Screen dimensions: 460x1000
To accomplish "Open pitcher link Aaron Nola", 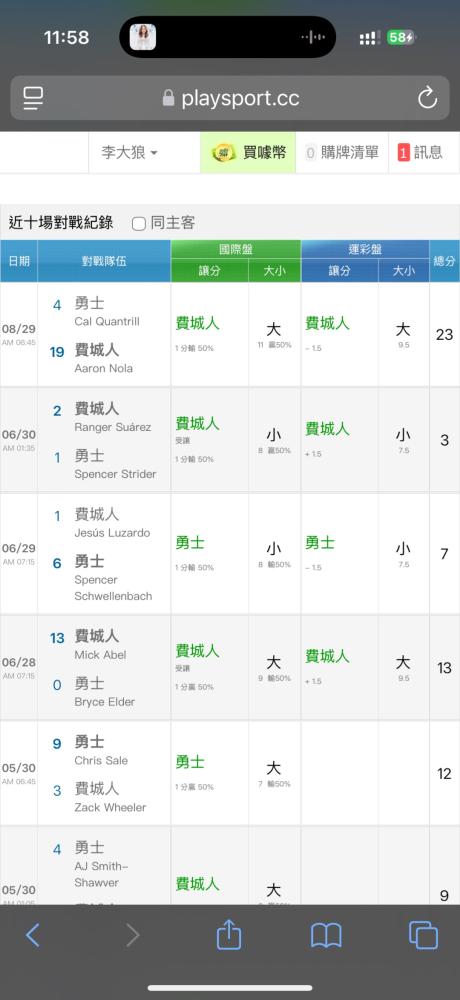I will click(x=103, y=368).
